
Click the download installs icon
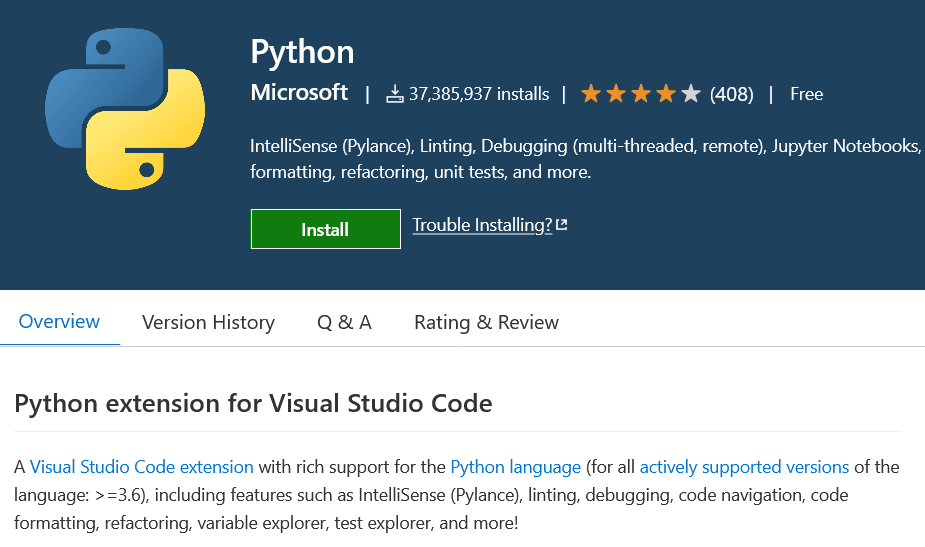pyautogui.click(x=395, y=94)
